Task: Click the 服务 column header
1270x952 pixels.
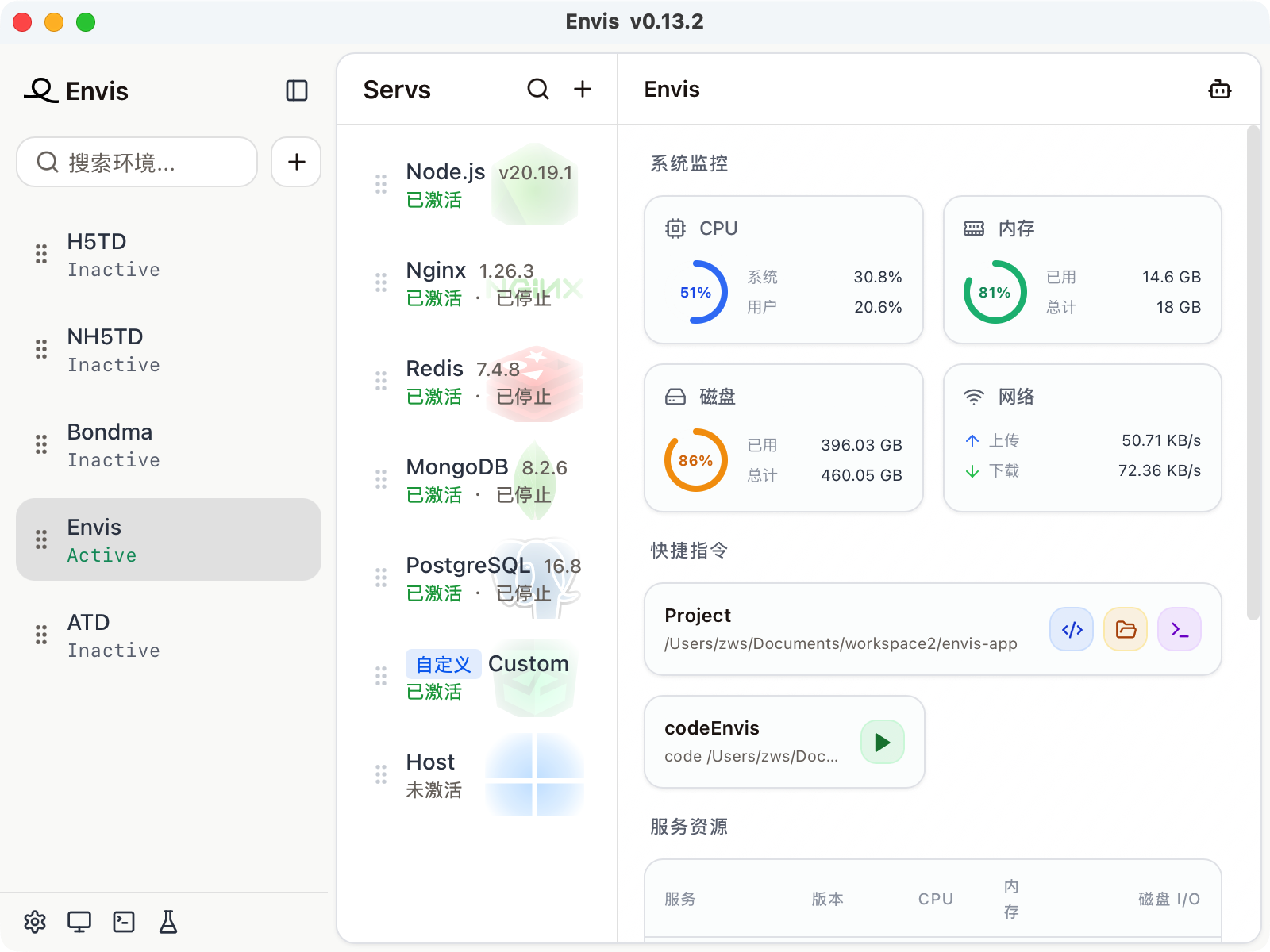Action: 680,899
